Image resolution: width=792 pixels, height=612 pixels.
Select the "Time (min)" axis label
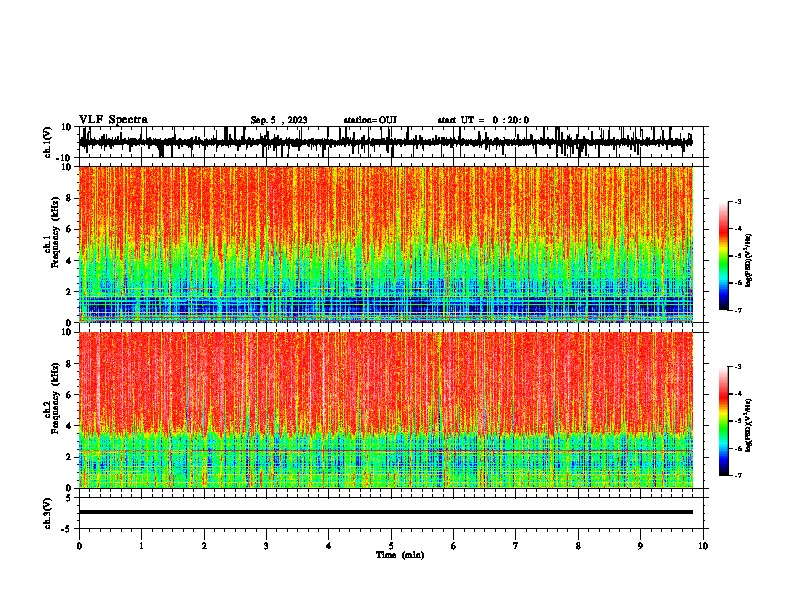400,555
